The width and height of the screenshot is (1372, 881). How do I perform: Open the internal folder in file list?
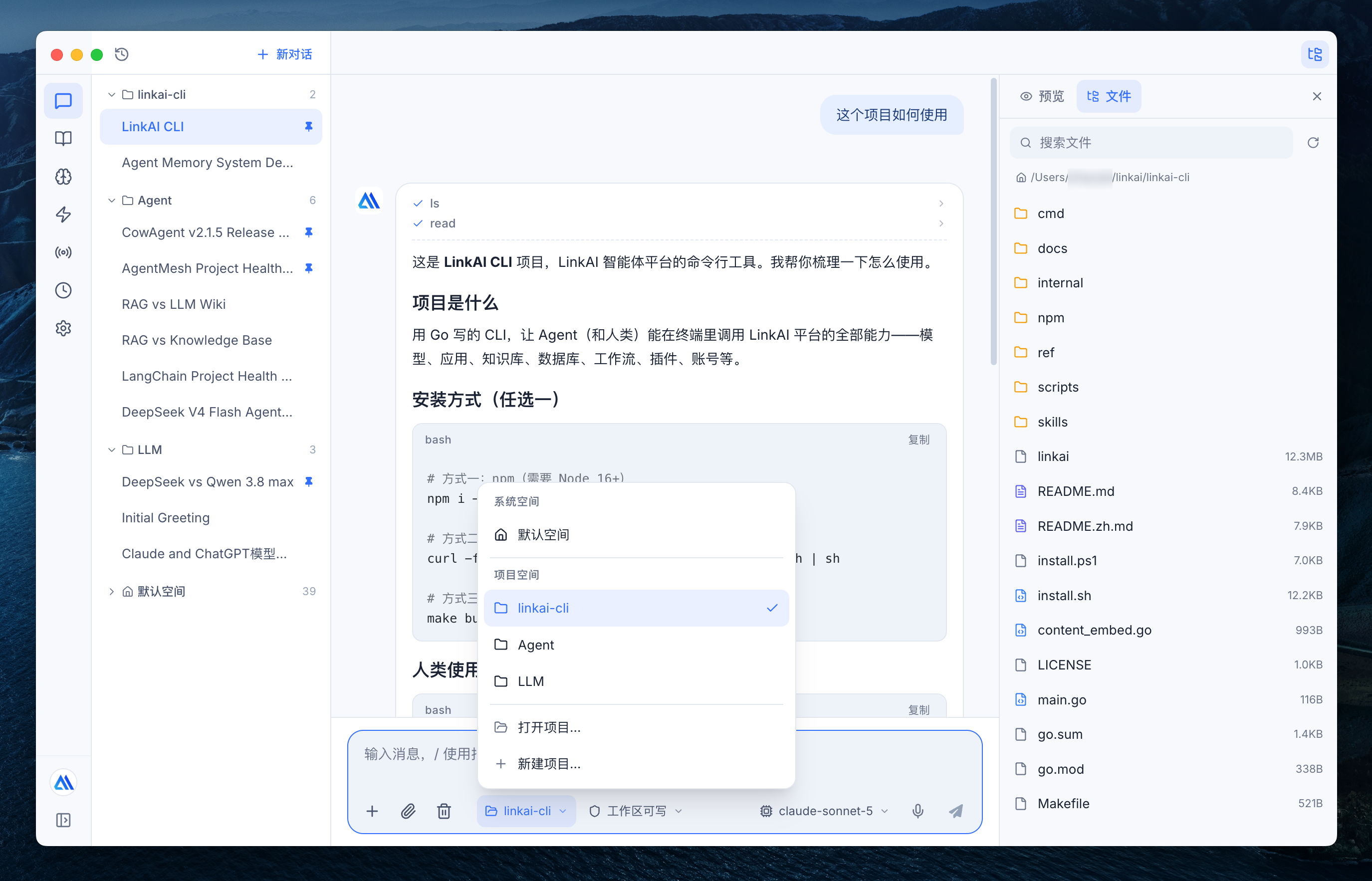point(1168,282)
